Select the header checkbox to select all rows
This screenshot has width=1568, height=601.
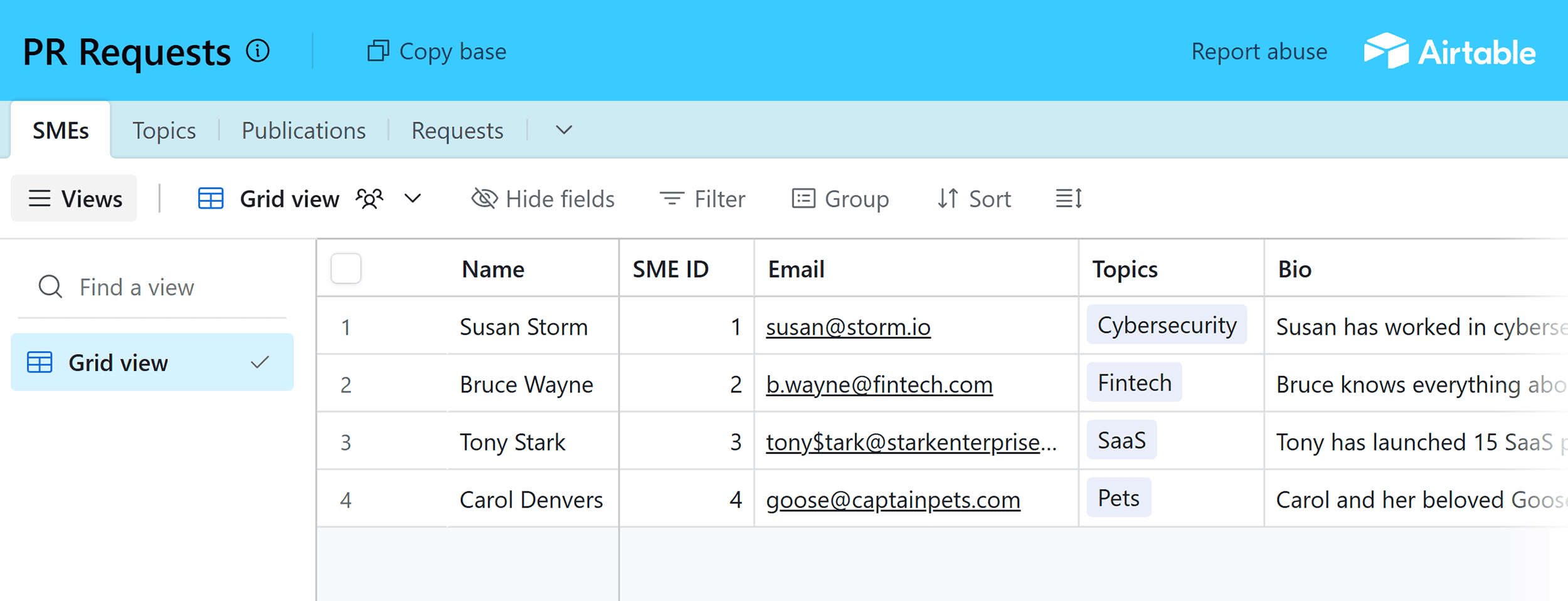click(x=346, y=268)
